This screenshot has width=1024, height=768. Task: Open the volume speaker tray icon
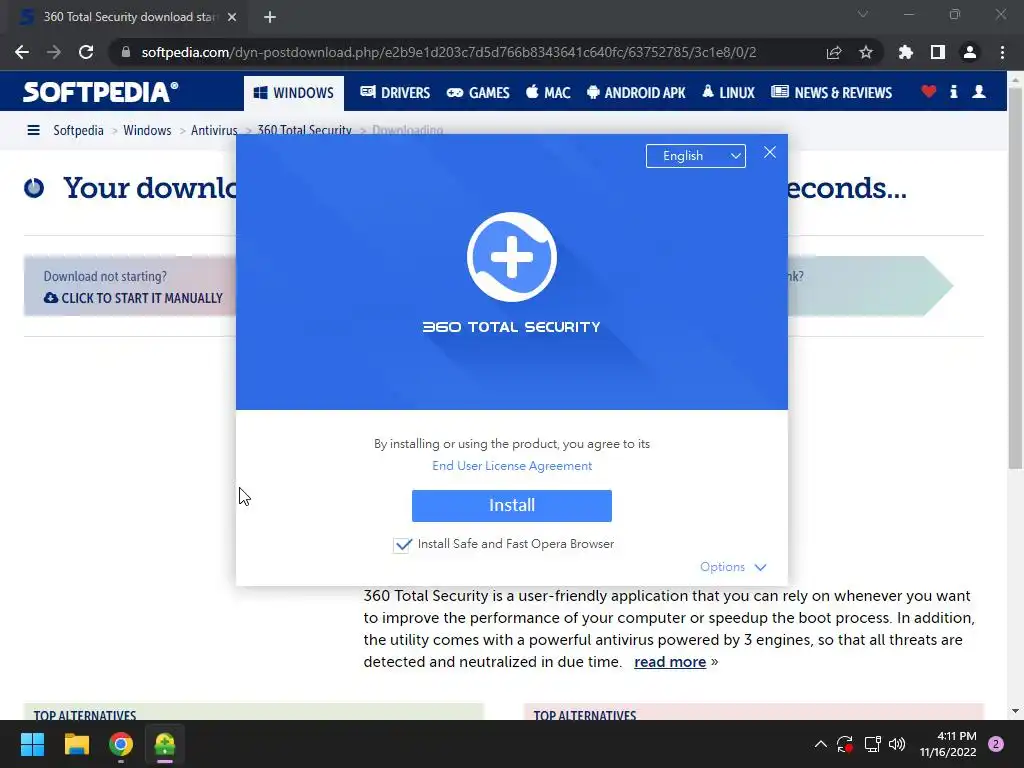(897, 744)
